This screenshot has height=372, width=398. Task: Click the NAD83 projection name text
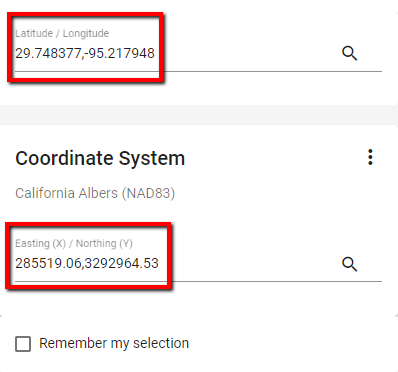(95, 193)
